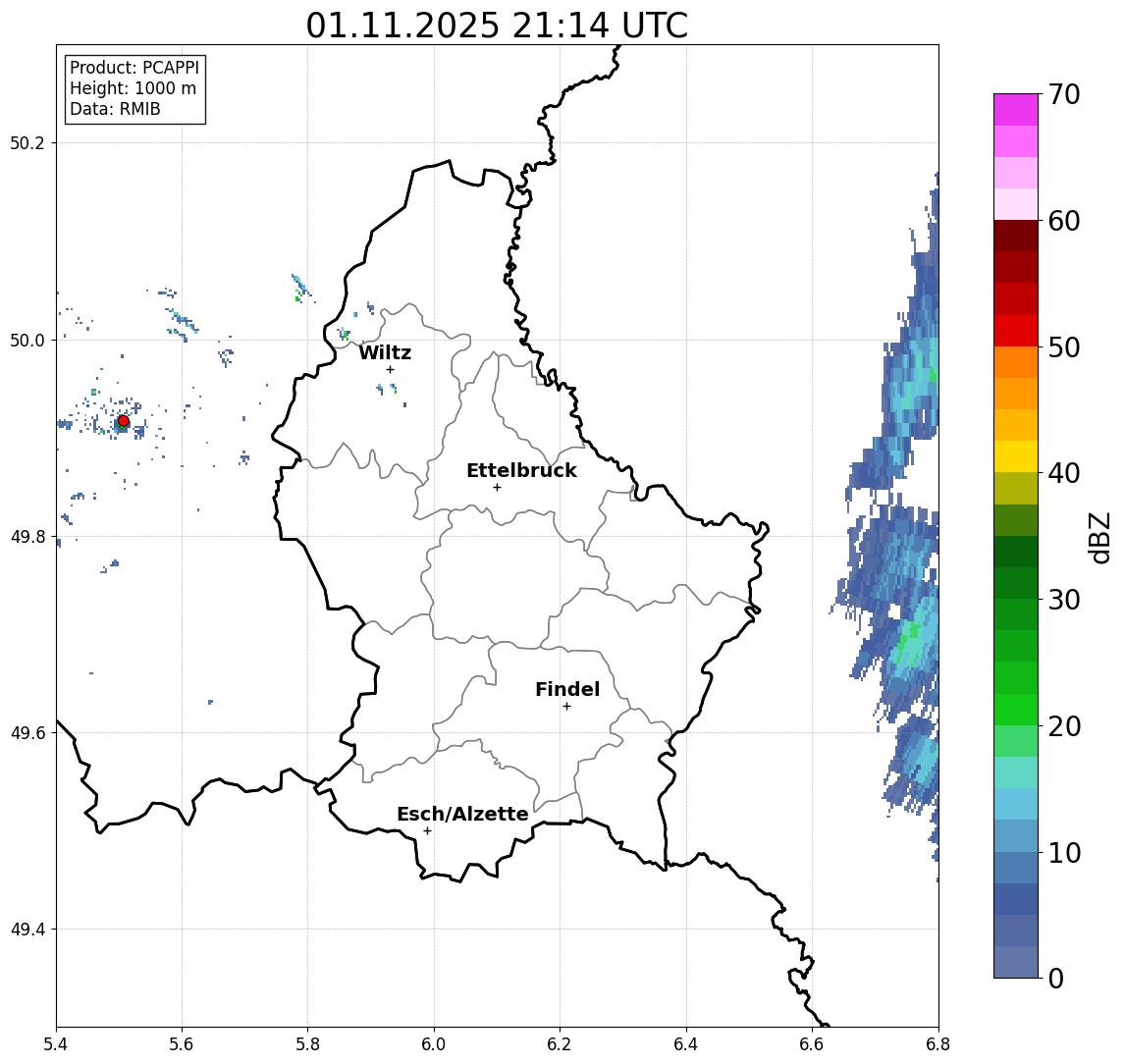Click the 50.2 latitude tick label
The height and width of the screenshot is (1064, 1124).
(x=27, y=142)
